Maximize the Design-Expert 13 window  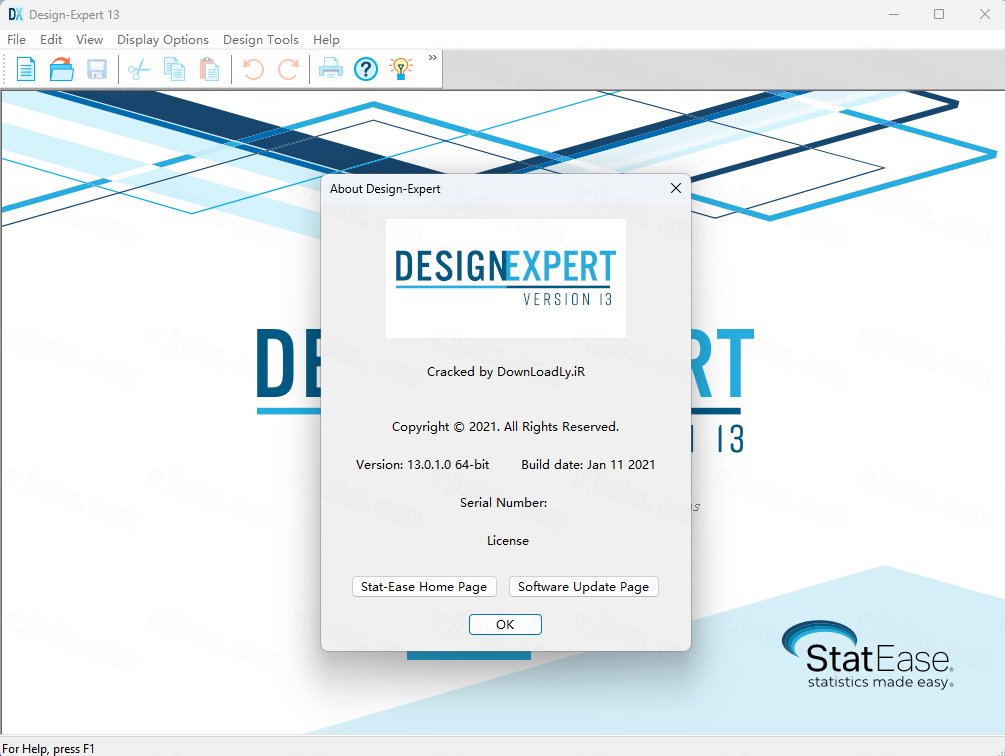pos(939,14)
